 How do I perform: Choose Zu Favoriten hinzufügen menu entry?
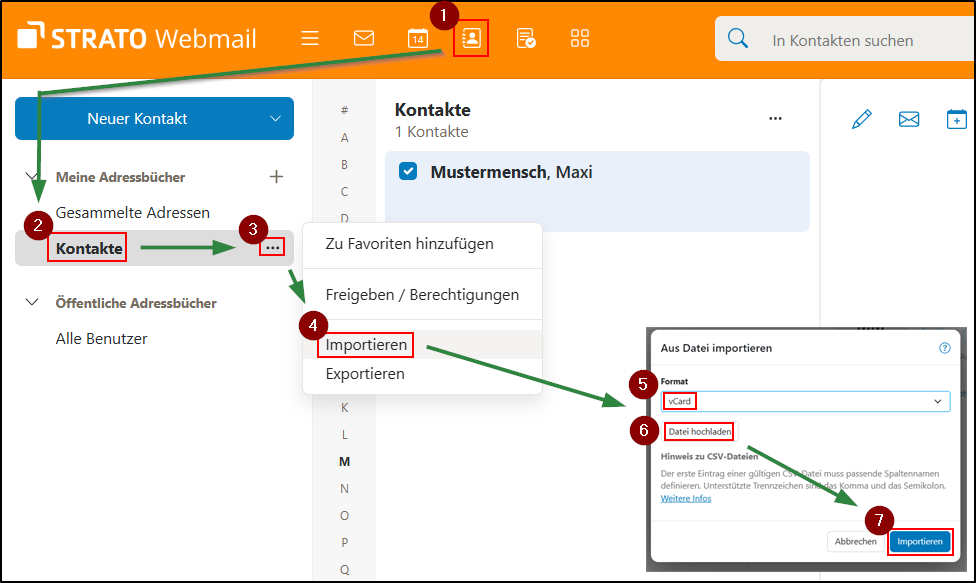[409, 244]
